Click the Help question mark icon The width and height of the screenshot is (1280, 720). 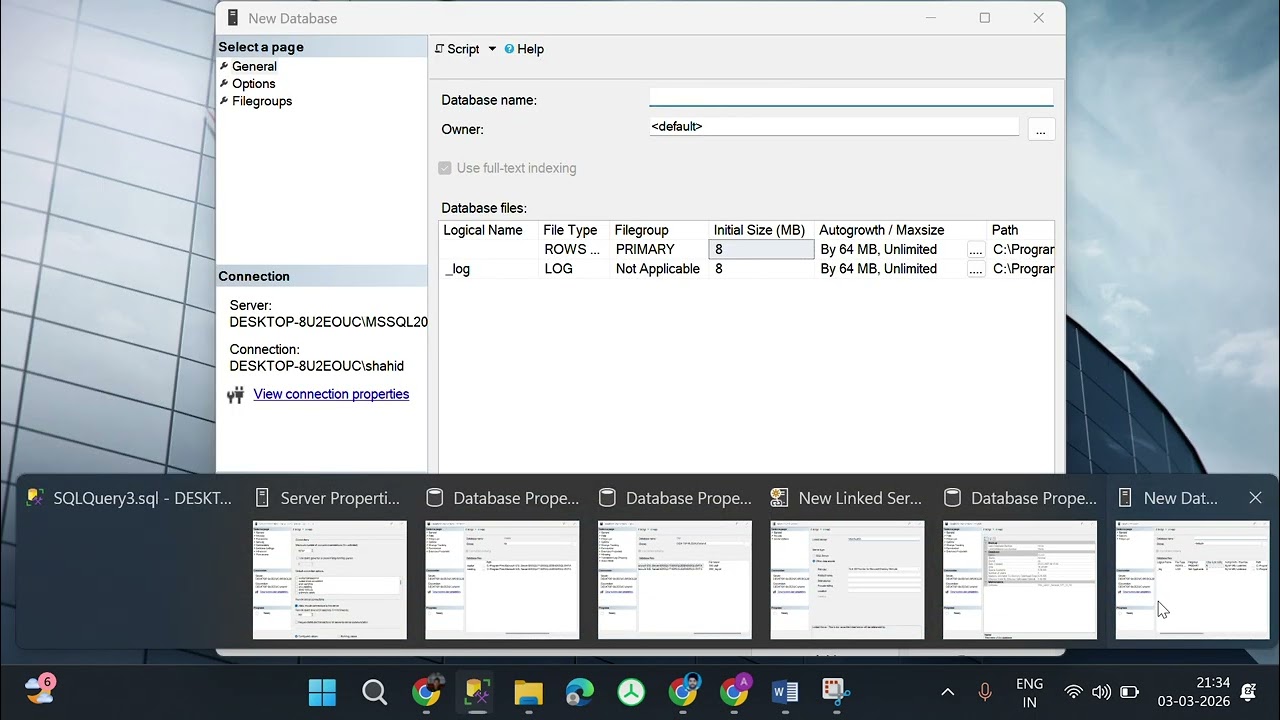click(509, 49)
